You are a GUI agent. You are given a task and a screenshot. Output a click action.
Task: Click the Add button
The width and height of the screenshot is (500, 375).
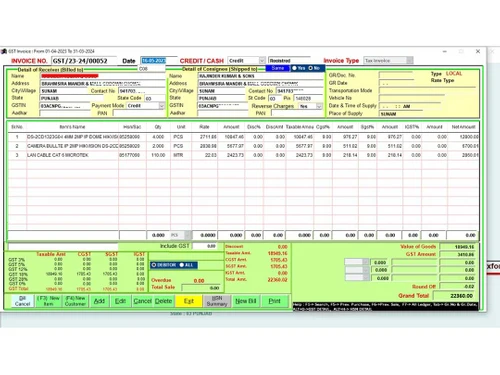click(x=99, y=301)
